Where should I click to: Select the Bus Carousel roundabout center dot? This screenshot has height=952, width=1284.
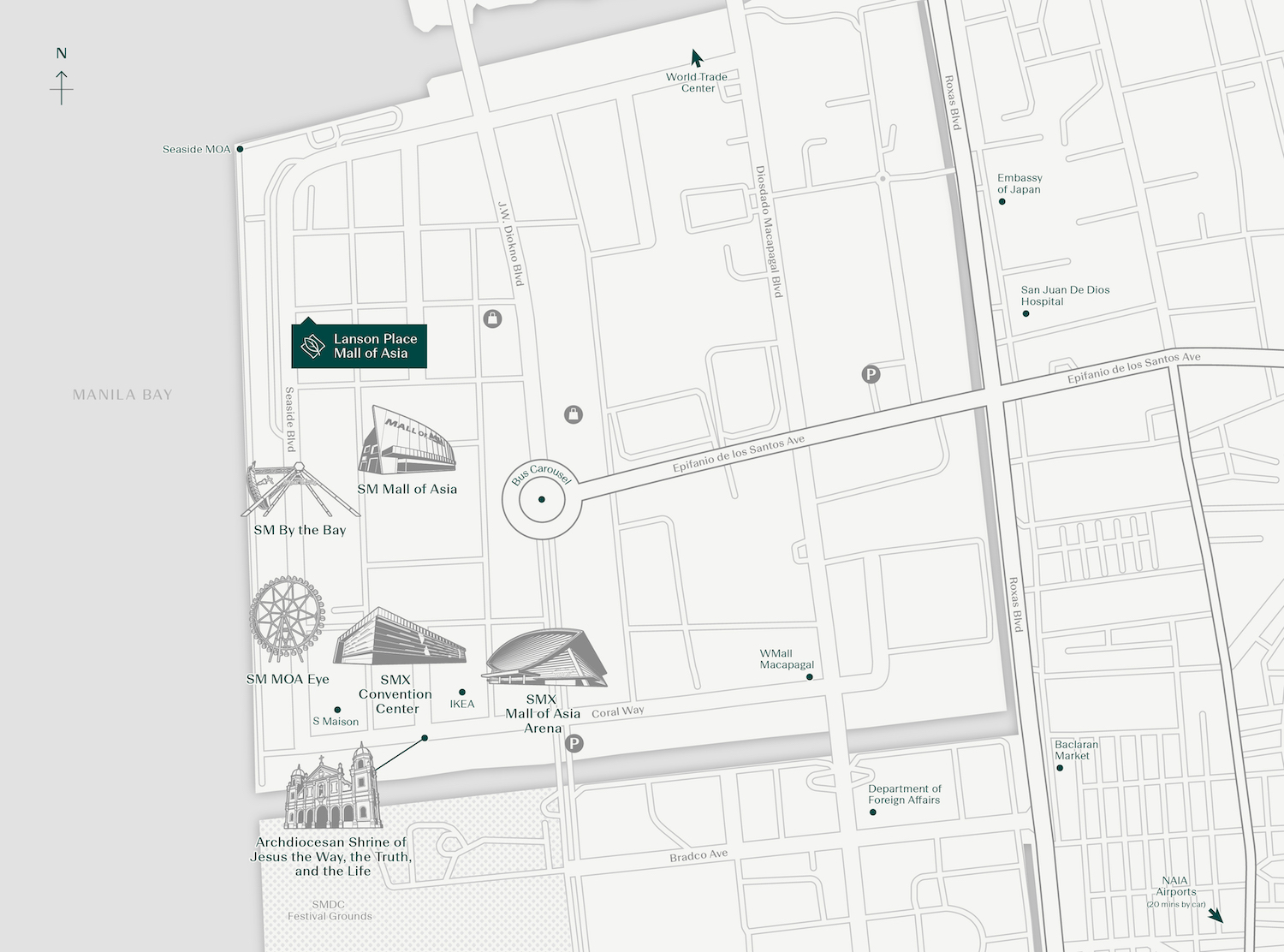tap(542, 499)
